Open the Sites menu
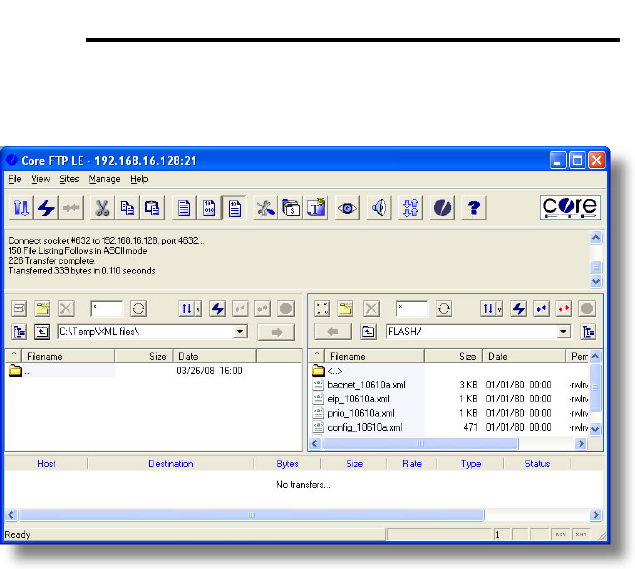The height and width of the screenshot is (569, 635). point(69,179)
